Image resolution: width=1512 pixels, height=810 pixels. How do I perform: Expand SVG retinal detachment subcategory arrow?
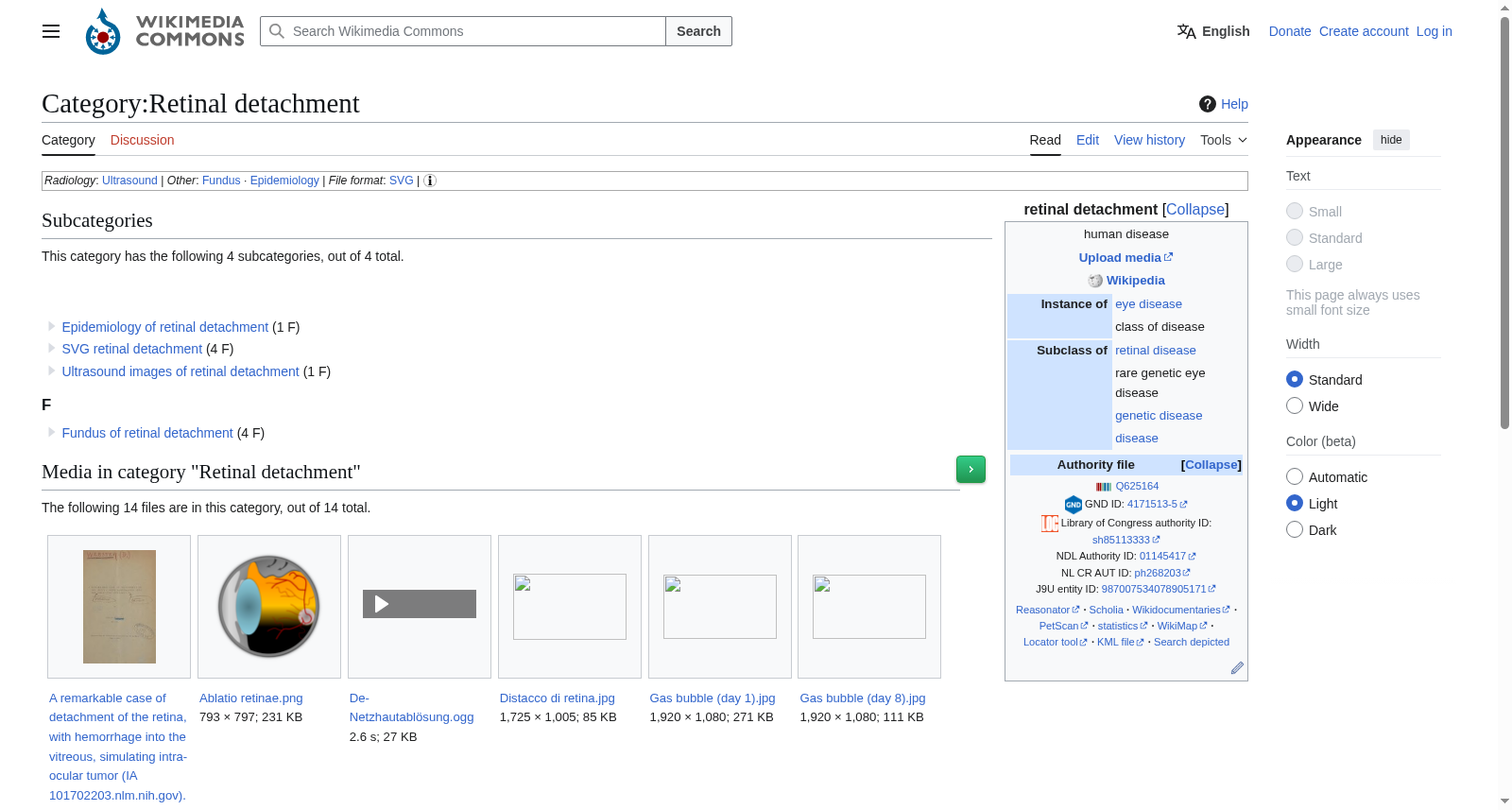[51, 348]
